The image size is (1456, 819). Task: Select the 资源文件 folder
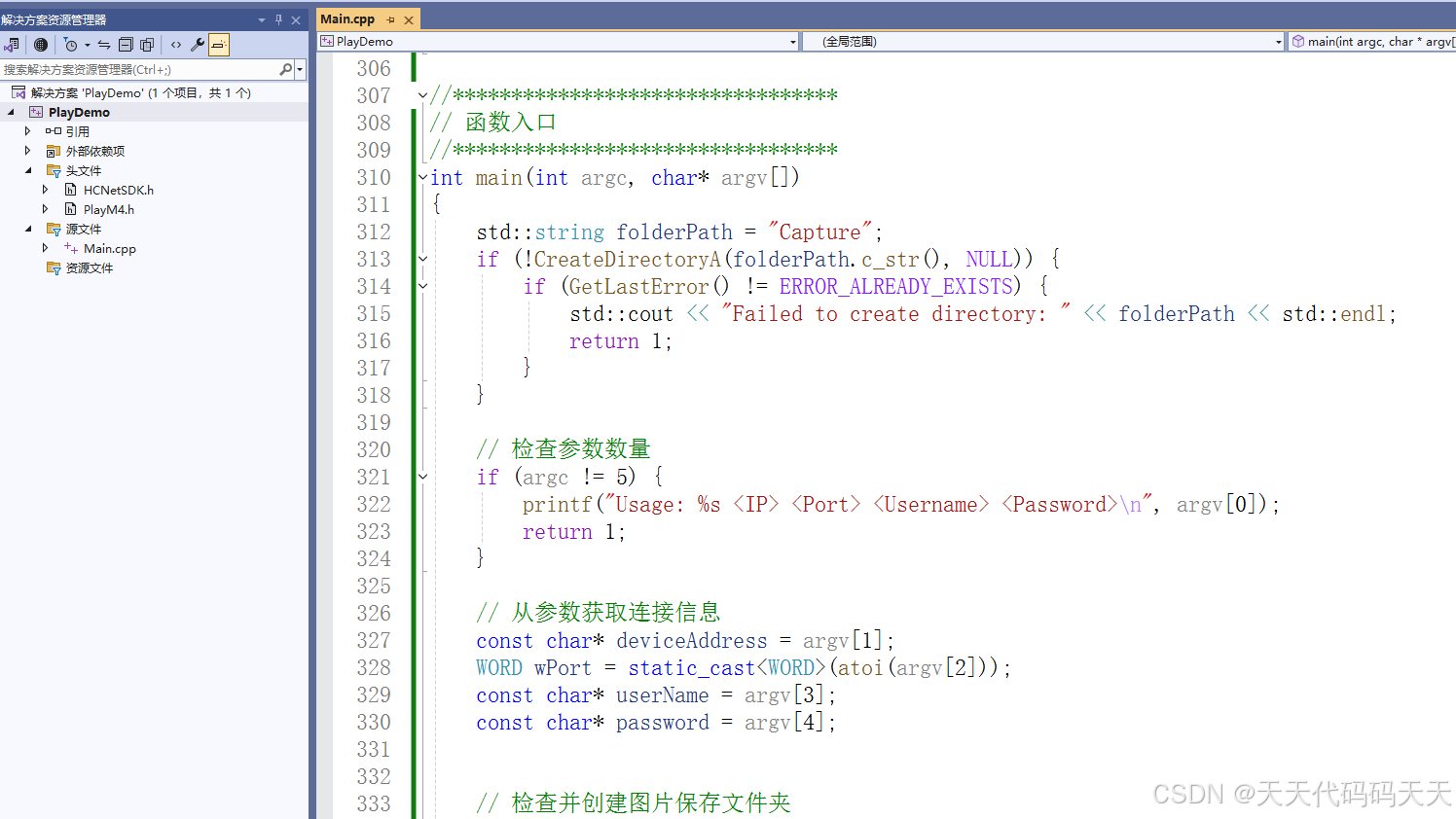pos(90,267)
